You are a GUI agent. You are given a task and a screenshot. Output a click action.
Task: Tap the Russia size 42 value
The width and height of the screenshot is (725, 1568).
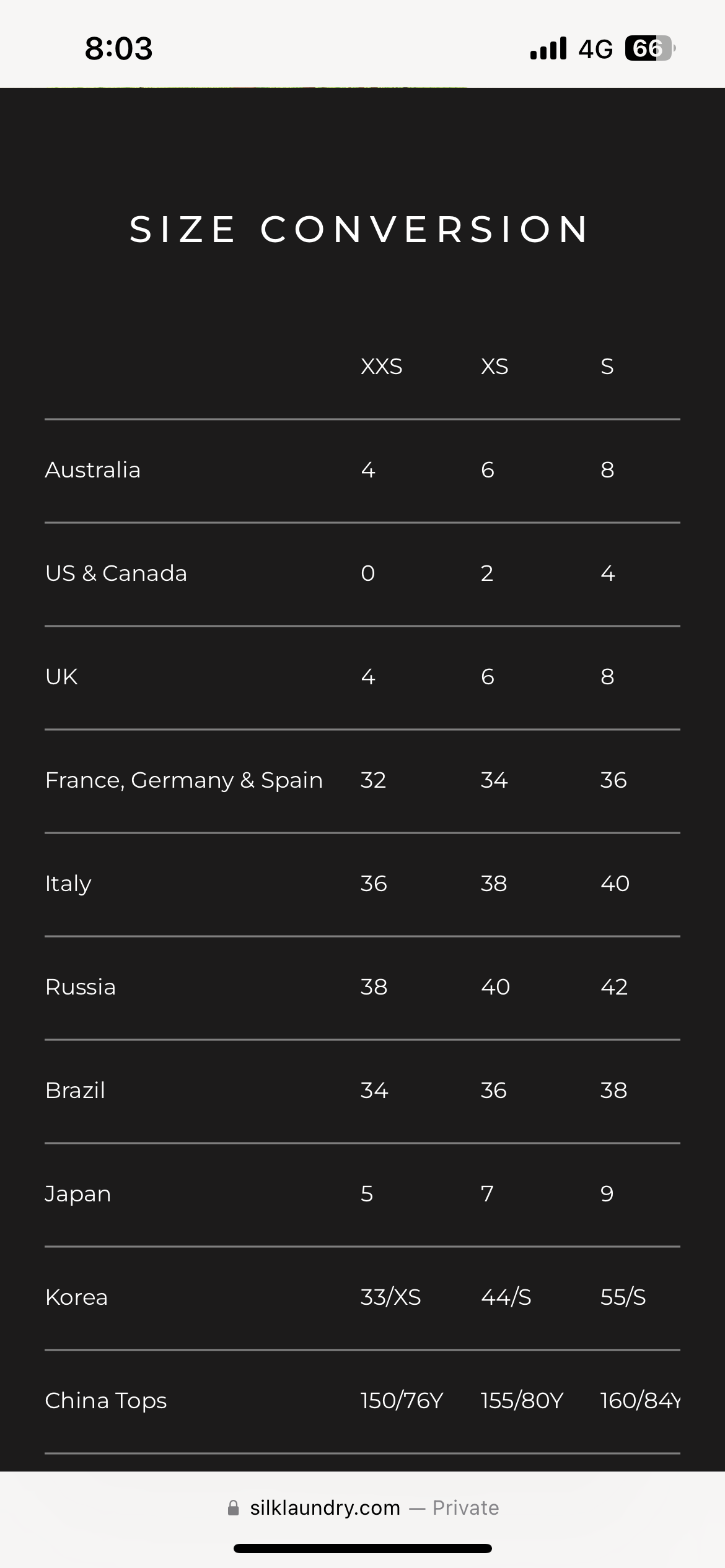[x=614, y=987]
